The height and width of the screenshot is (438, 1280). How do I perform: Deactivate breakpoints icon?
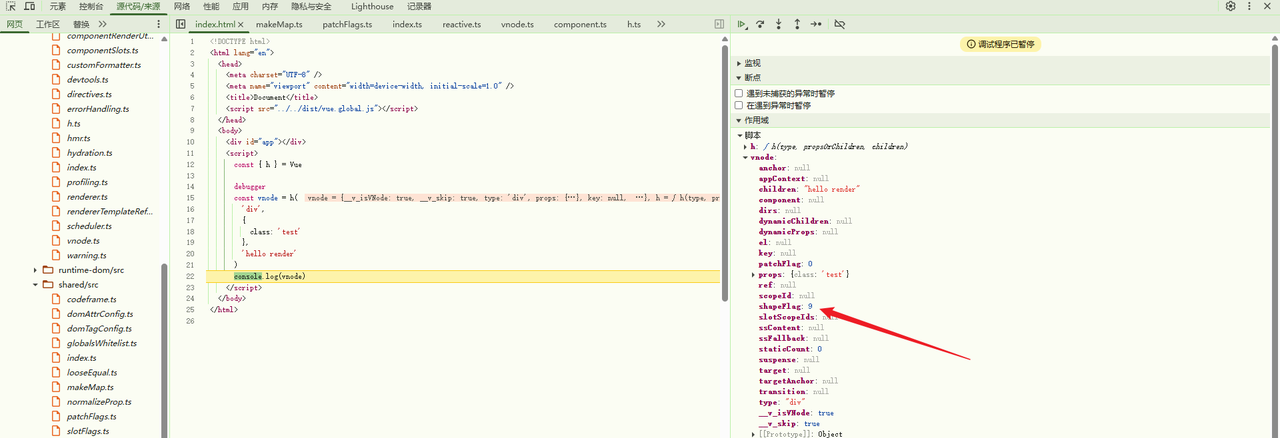840,23
